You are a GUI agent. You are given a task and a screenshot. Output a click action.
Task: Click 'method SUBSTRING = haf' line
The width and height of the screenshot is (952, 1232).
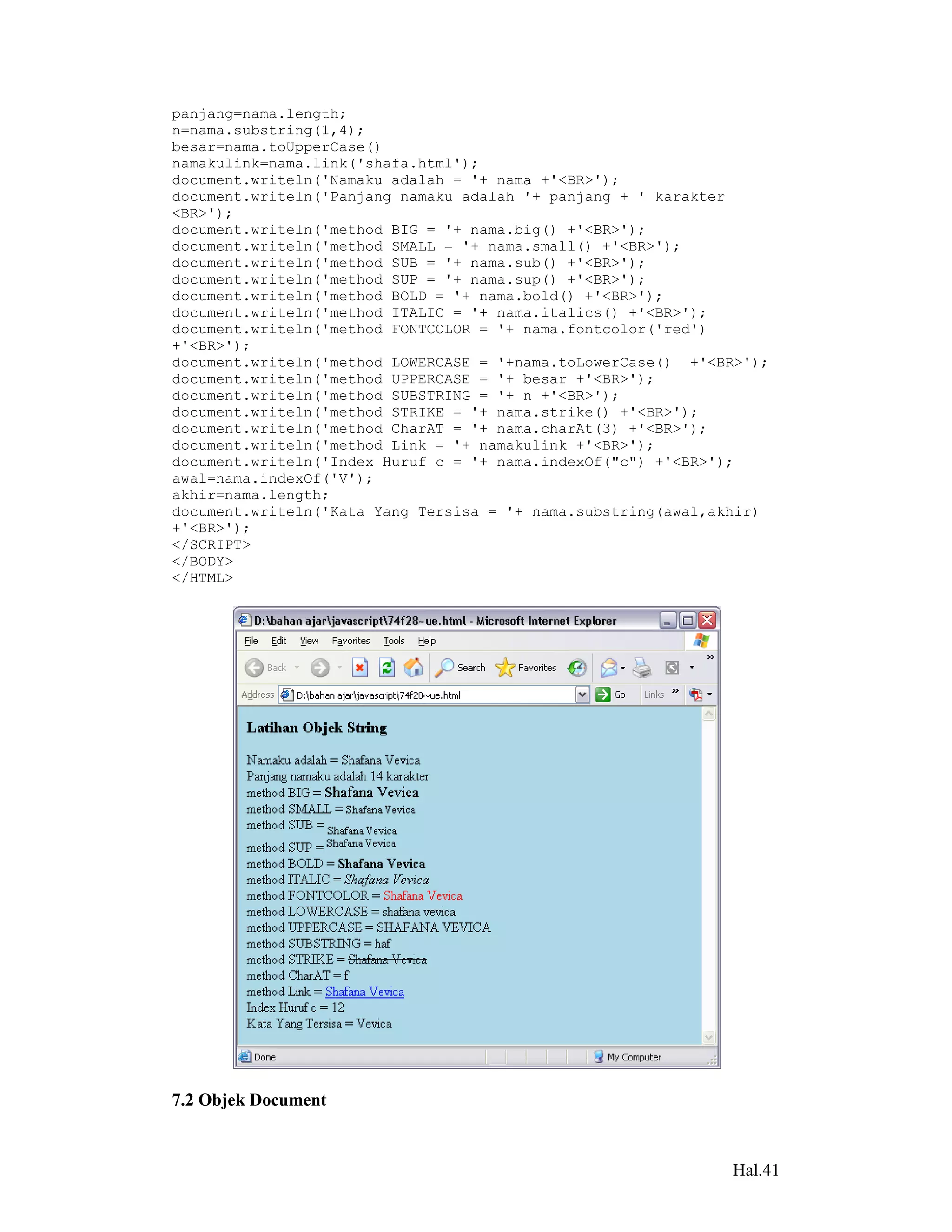318,944
